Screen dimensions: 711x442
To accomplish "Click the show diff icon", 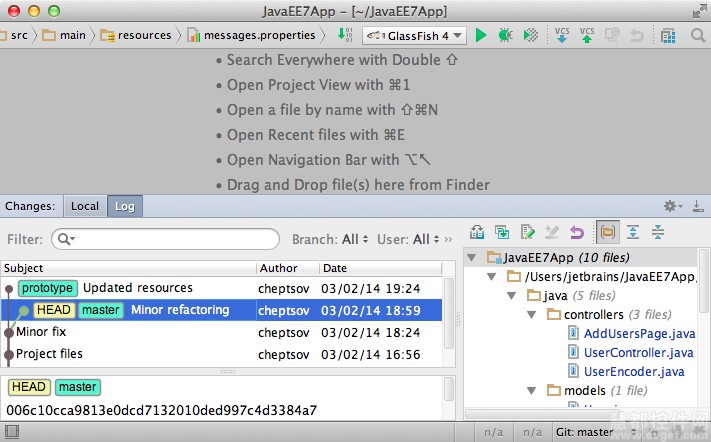I will tap(502, 232).
